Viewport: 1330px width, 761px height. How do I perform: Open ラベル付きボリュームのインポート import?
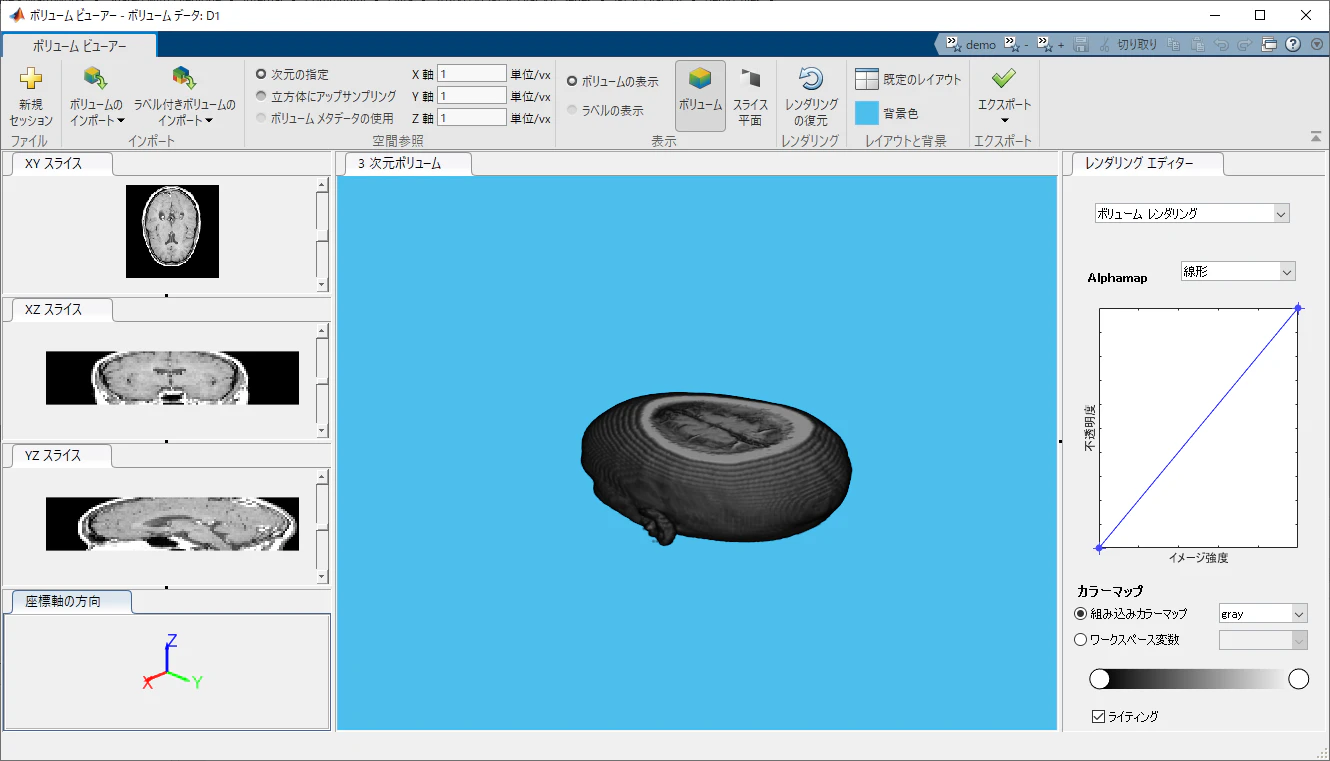point(184,96)
